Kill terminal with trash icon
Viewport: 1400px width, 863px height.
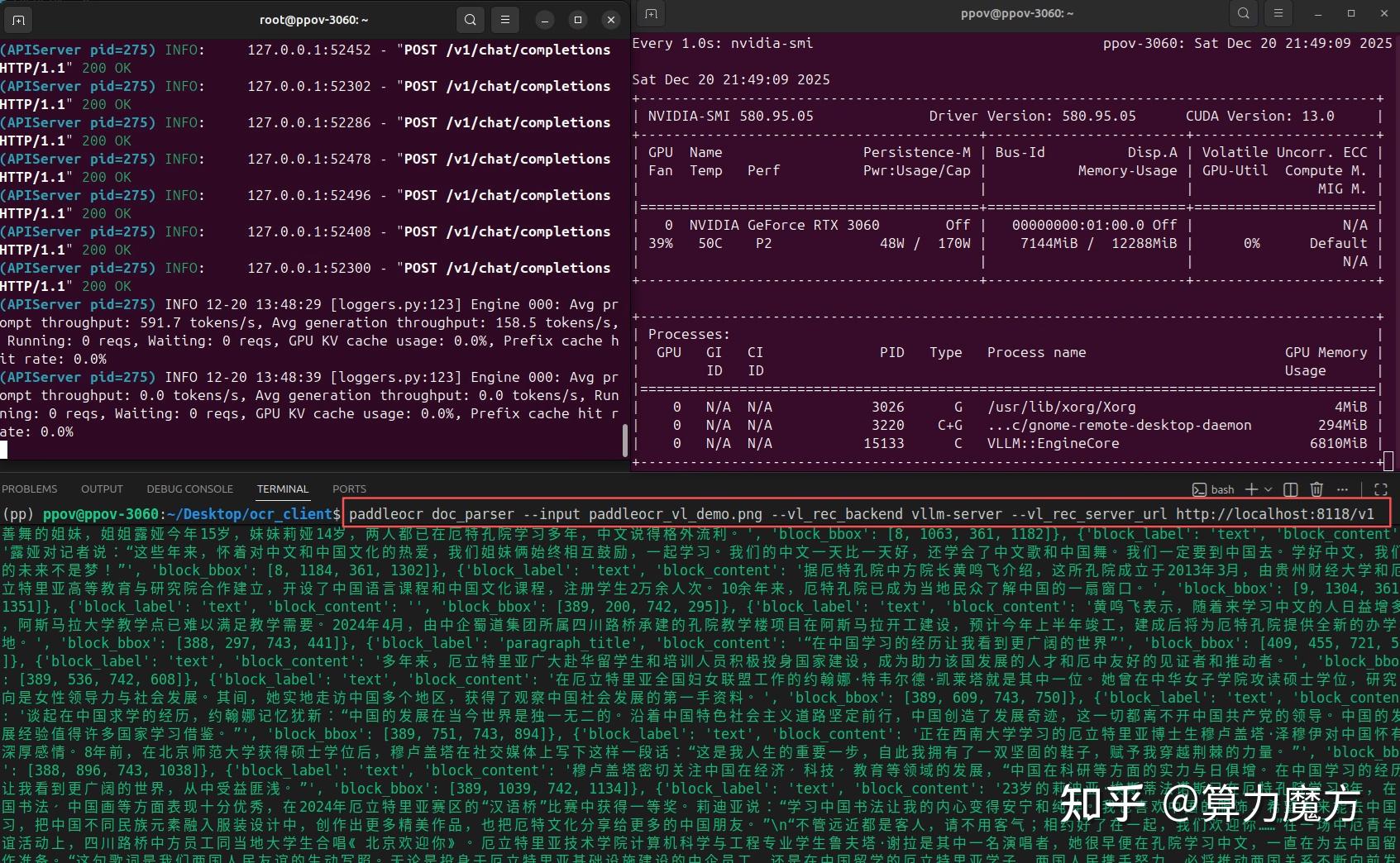1316,489
